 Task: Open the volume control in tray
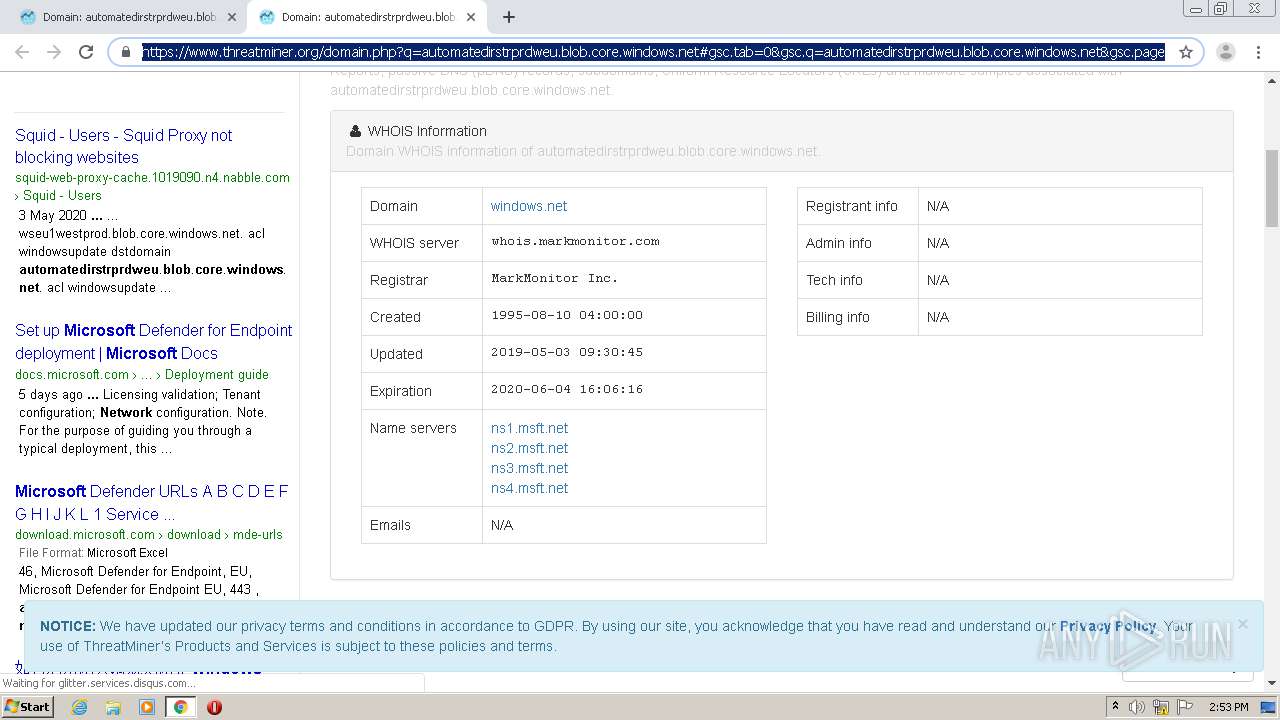pos(1137,707)
